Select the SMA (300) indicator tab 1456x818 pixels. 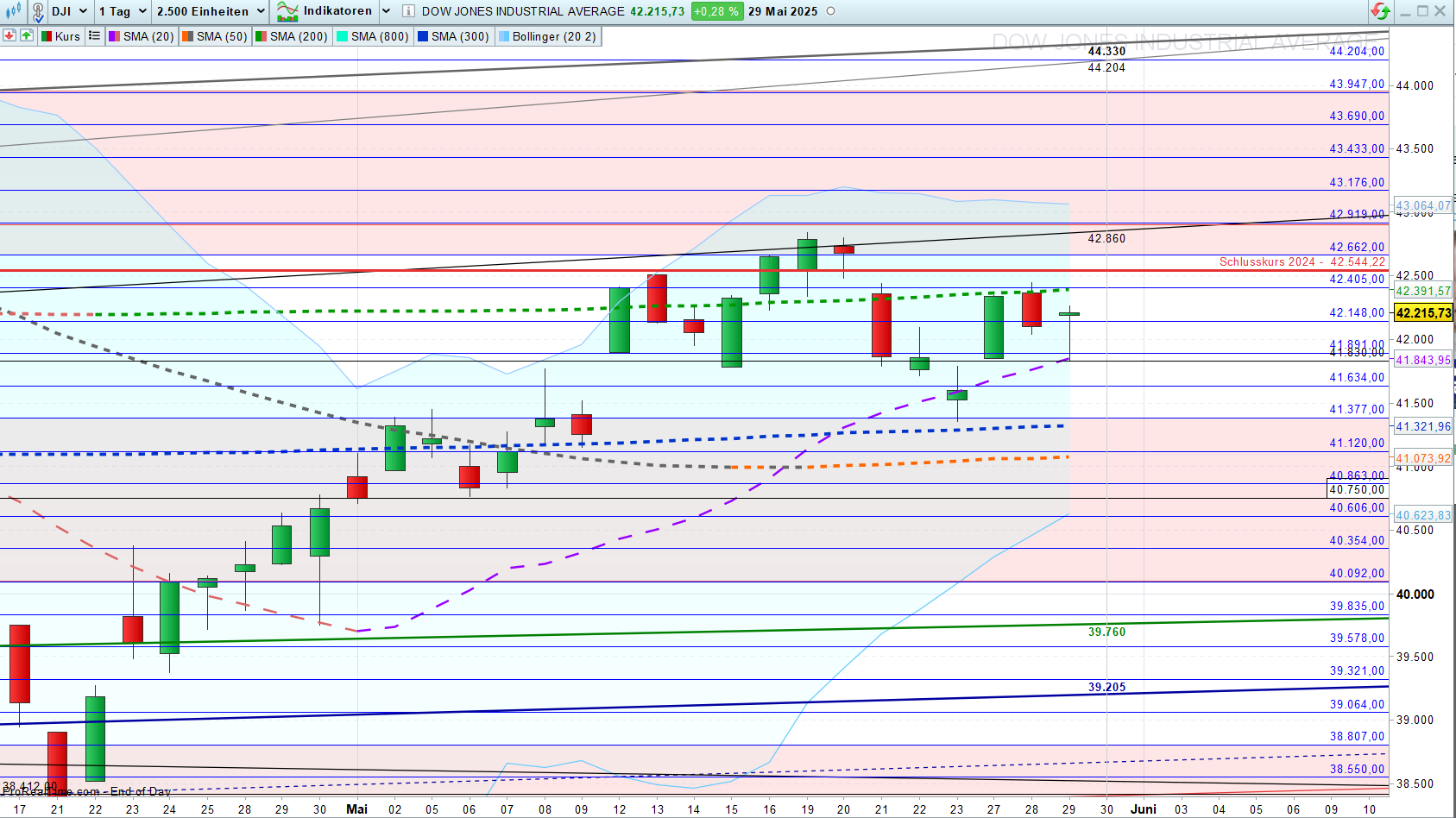tap(452, 36)
